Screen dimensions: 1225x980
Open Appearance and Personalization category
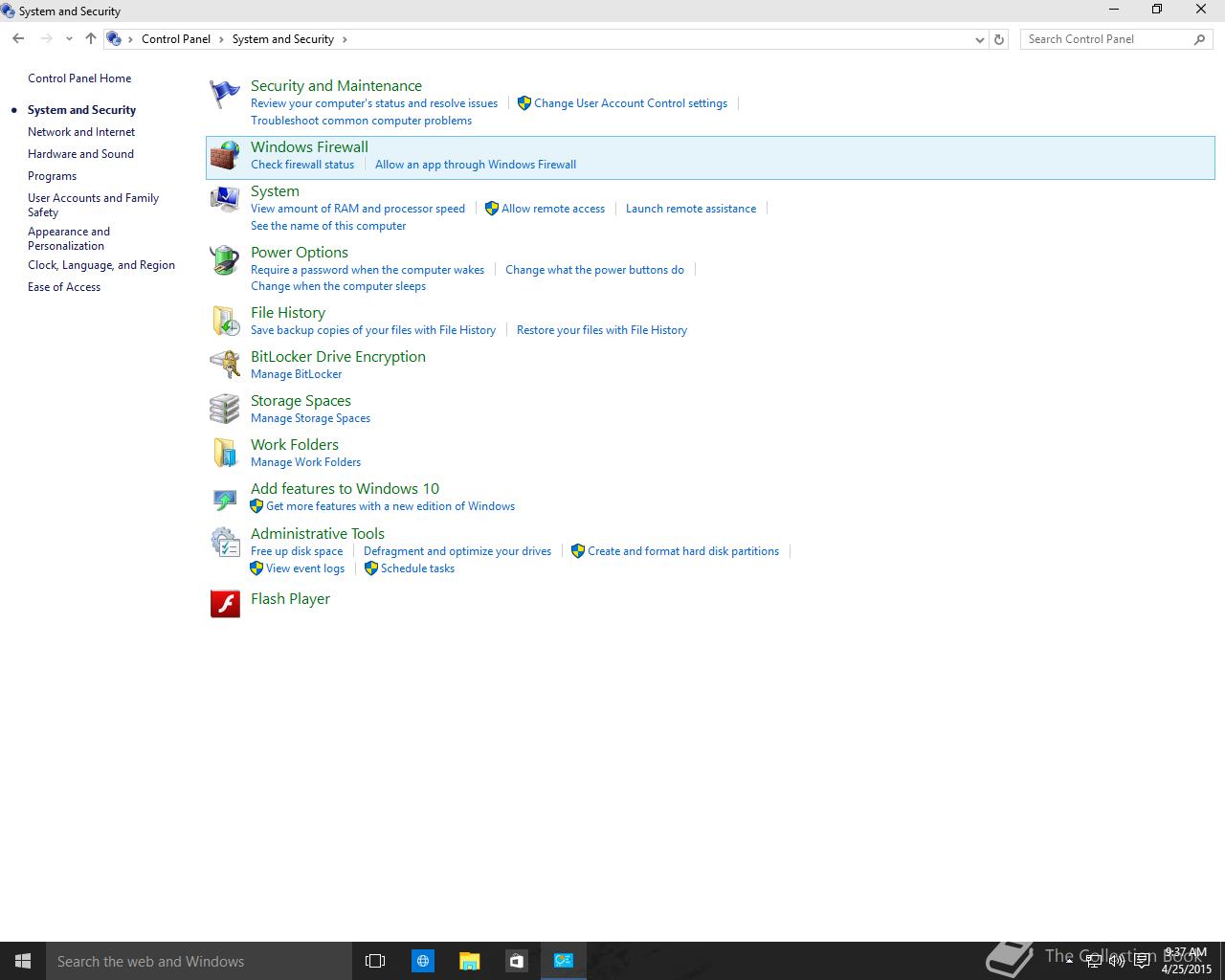69,238
